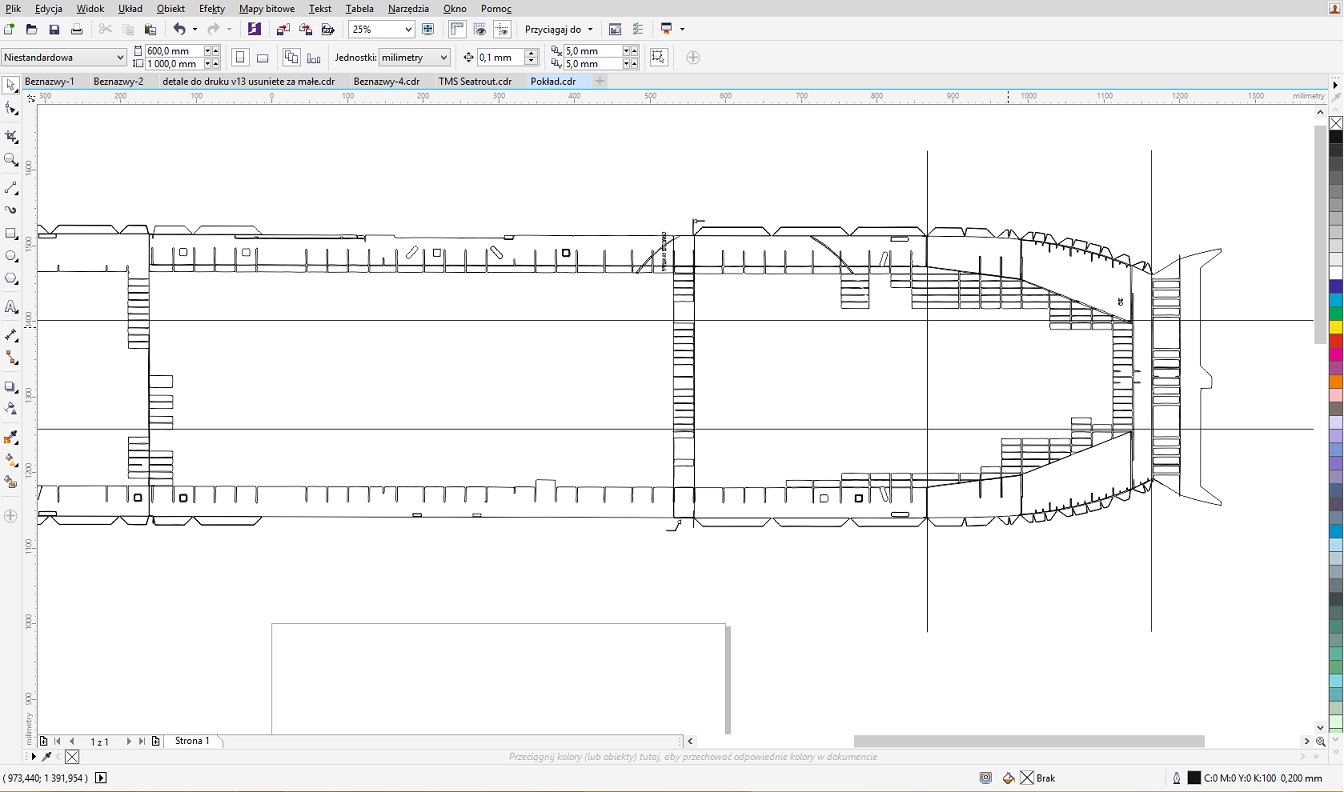Activate the Text tool
The image size is (1344, 792).
11,307
